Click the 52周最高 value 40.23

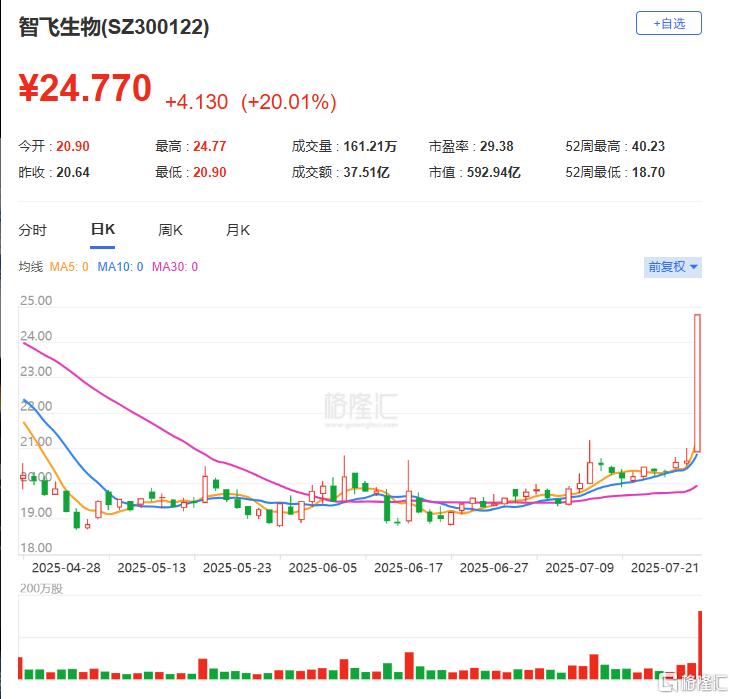[648, 147]
